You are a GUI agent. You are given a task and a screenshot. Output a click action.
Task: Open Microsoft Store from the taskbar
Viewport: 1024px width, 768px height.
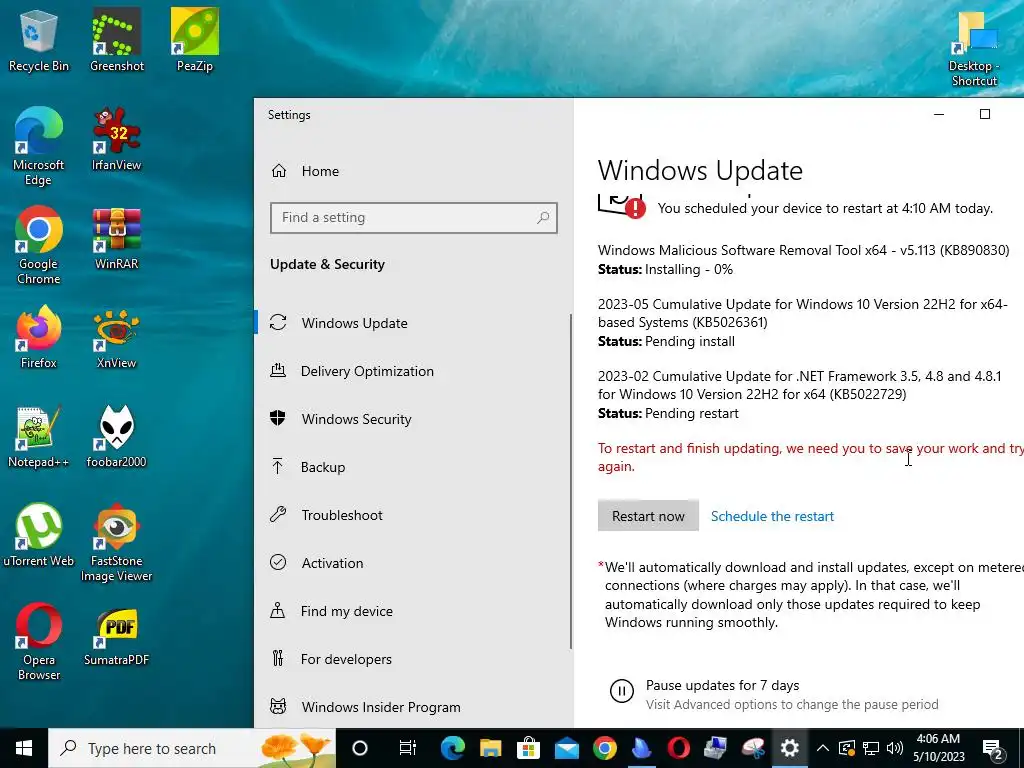(528, 748)
